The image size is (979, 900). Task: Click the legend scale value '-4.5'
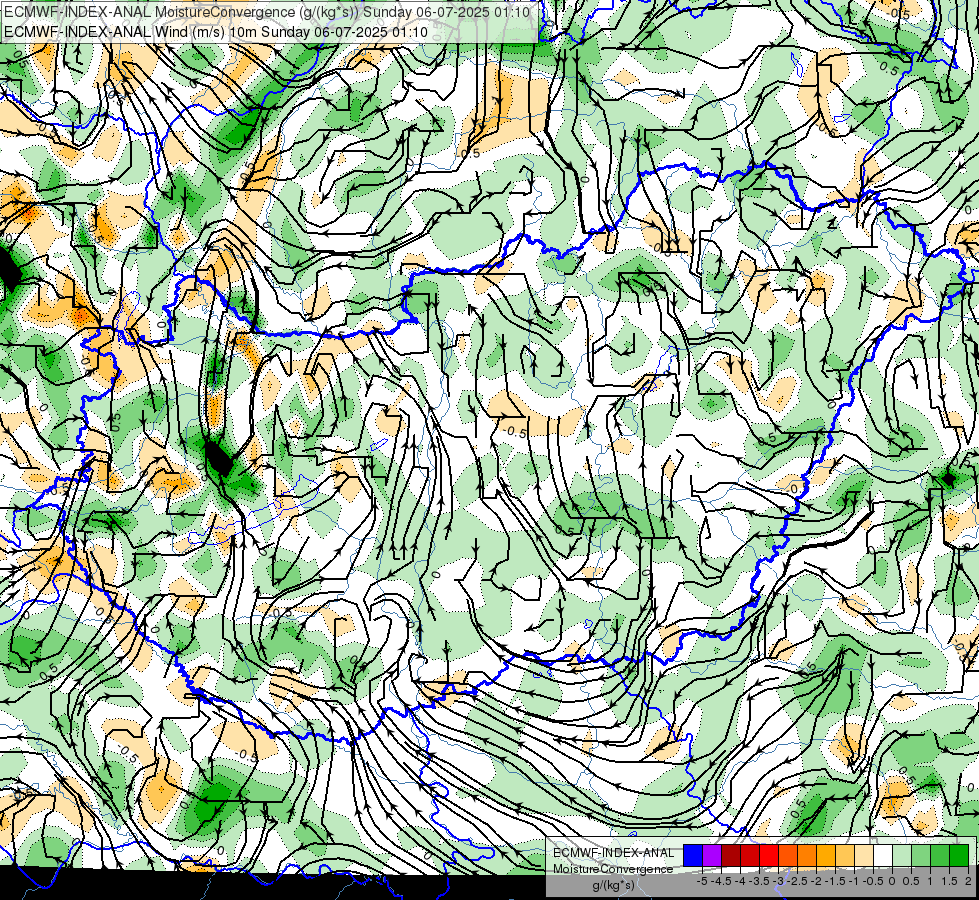click(x=721, y=881)
